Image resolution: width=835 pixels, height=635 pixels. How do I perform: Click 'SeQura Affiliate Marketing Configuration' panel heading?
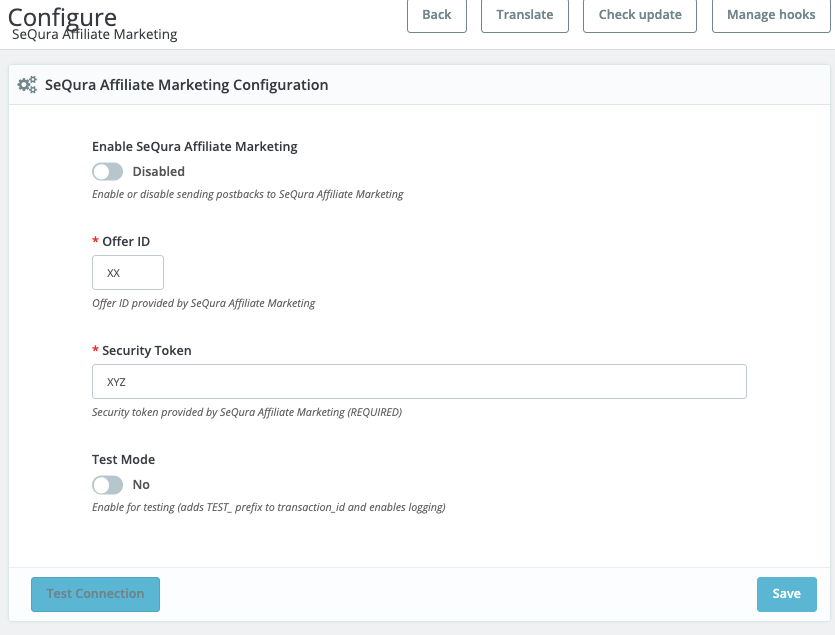tap(186, 85)
